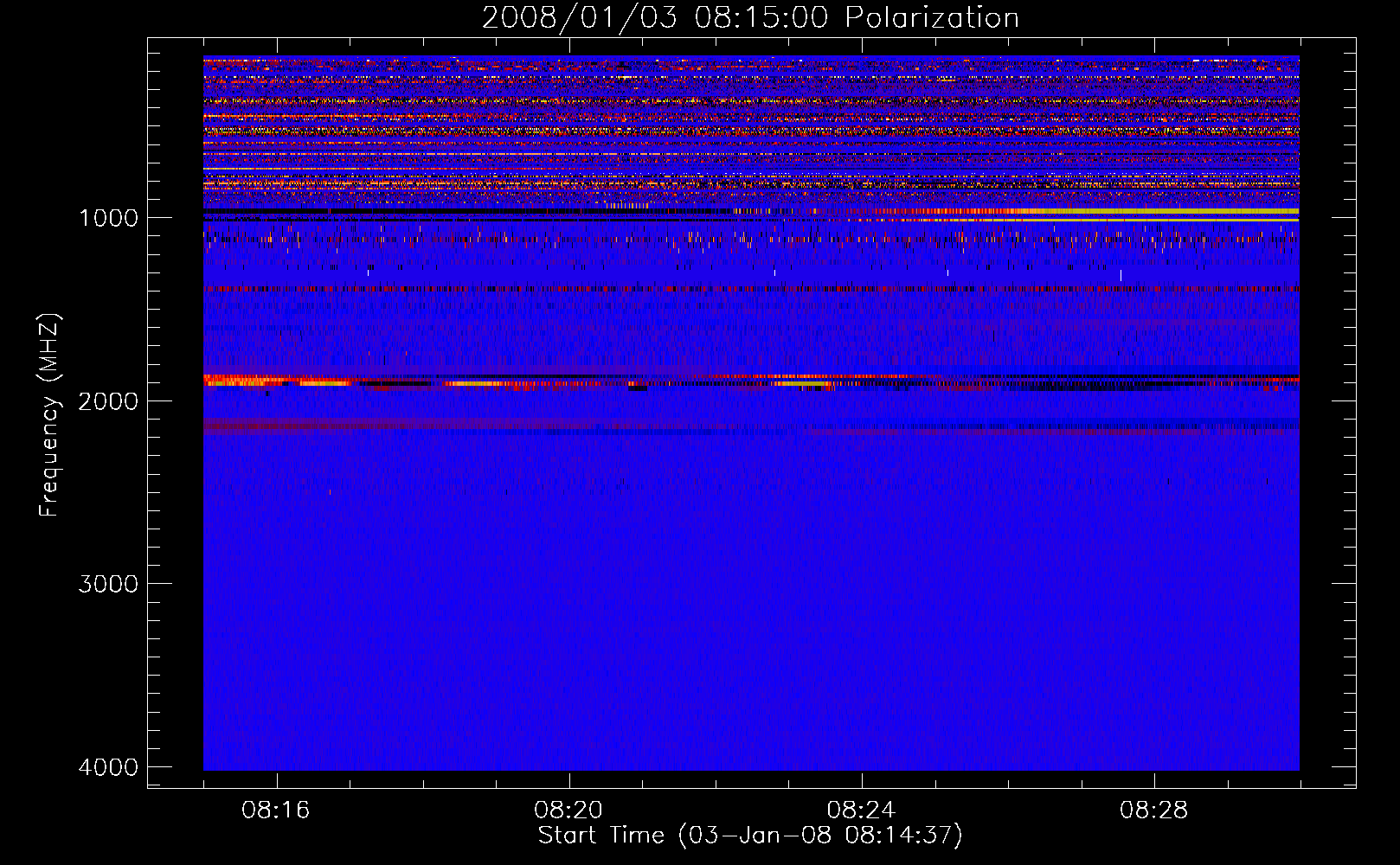Click the 3000 MHz frequency tick label

108,584
